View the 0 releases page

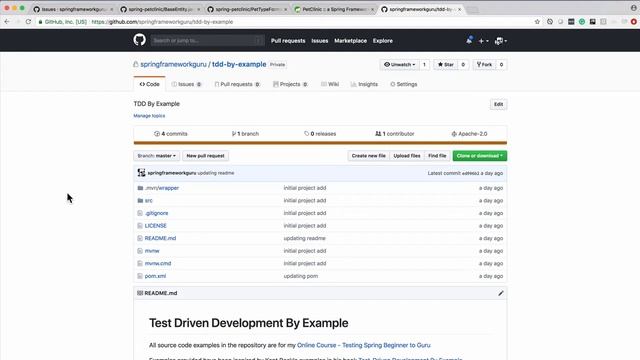click(x=320, y=134)
